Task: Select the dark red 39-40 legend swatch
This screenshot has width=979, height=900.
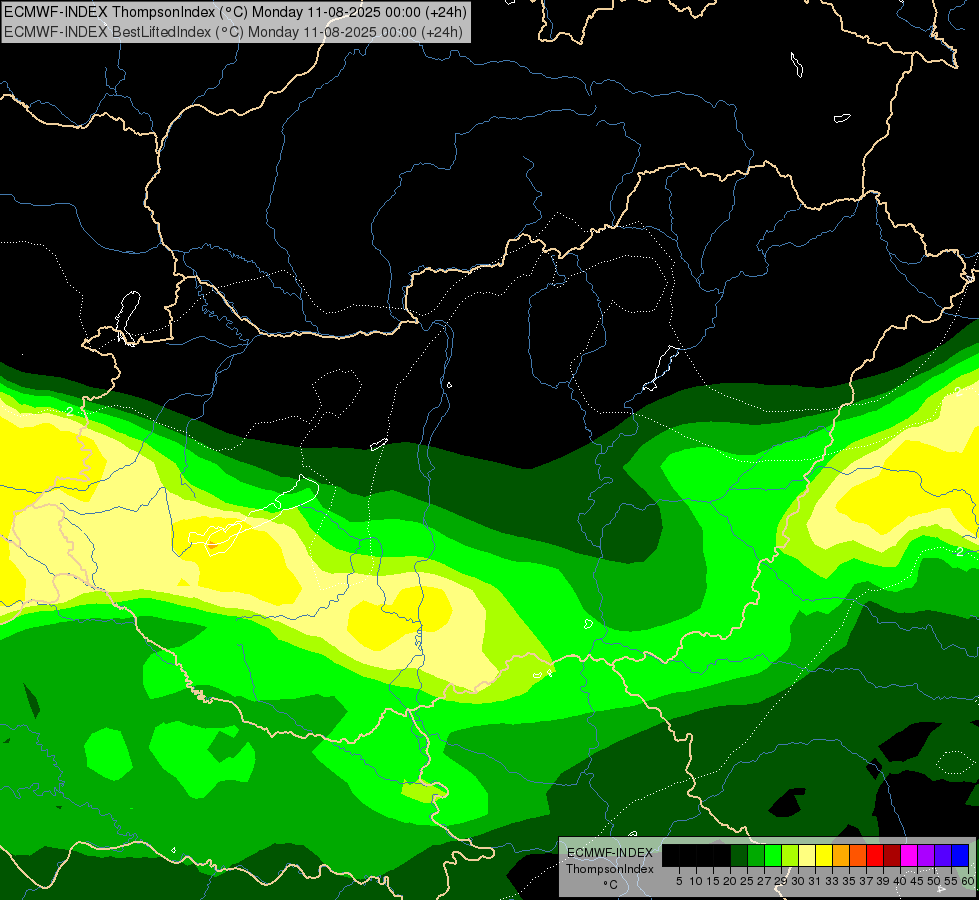Action: (892, 855)
